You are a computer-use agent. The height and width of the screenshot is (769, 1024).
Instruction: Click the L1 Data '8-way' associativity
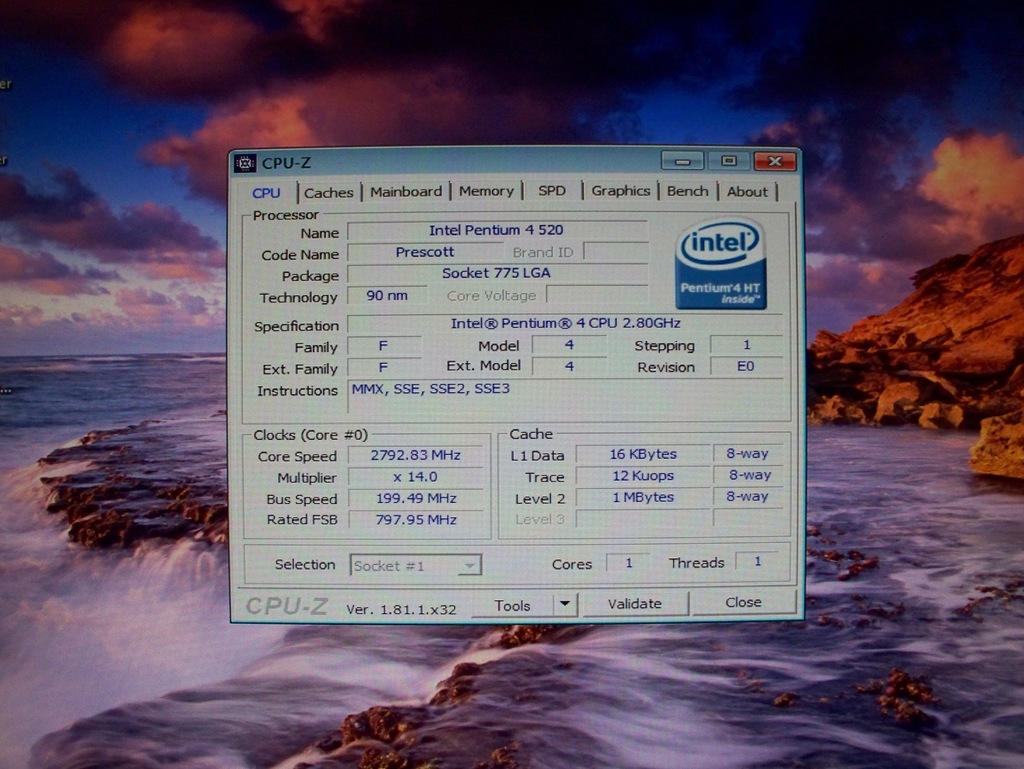click(748, 453)
